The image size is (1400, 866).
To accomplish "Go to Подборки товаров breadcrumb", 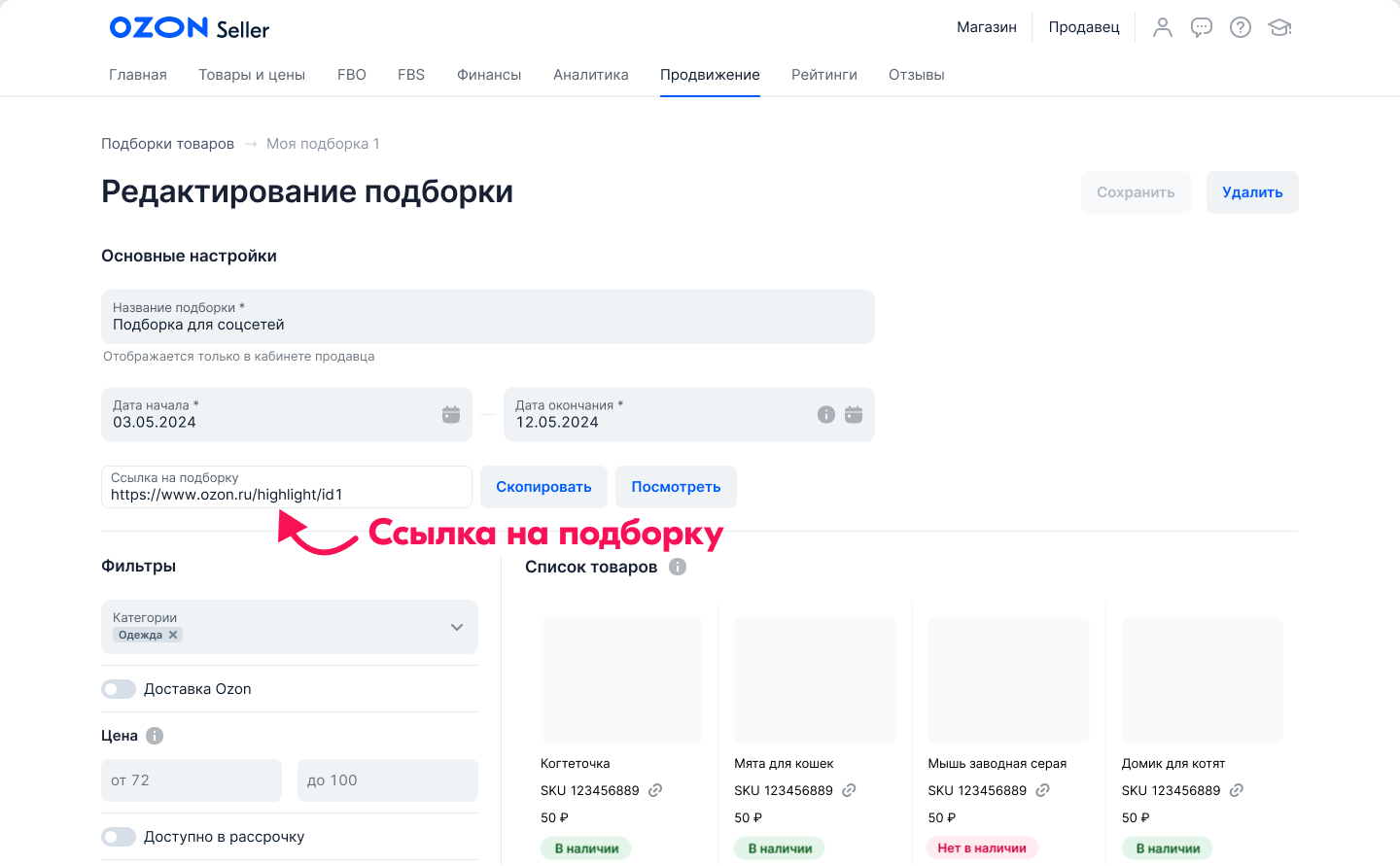I will pyautogui.click(x=167, y=144).
